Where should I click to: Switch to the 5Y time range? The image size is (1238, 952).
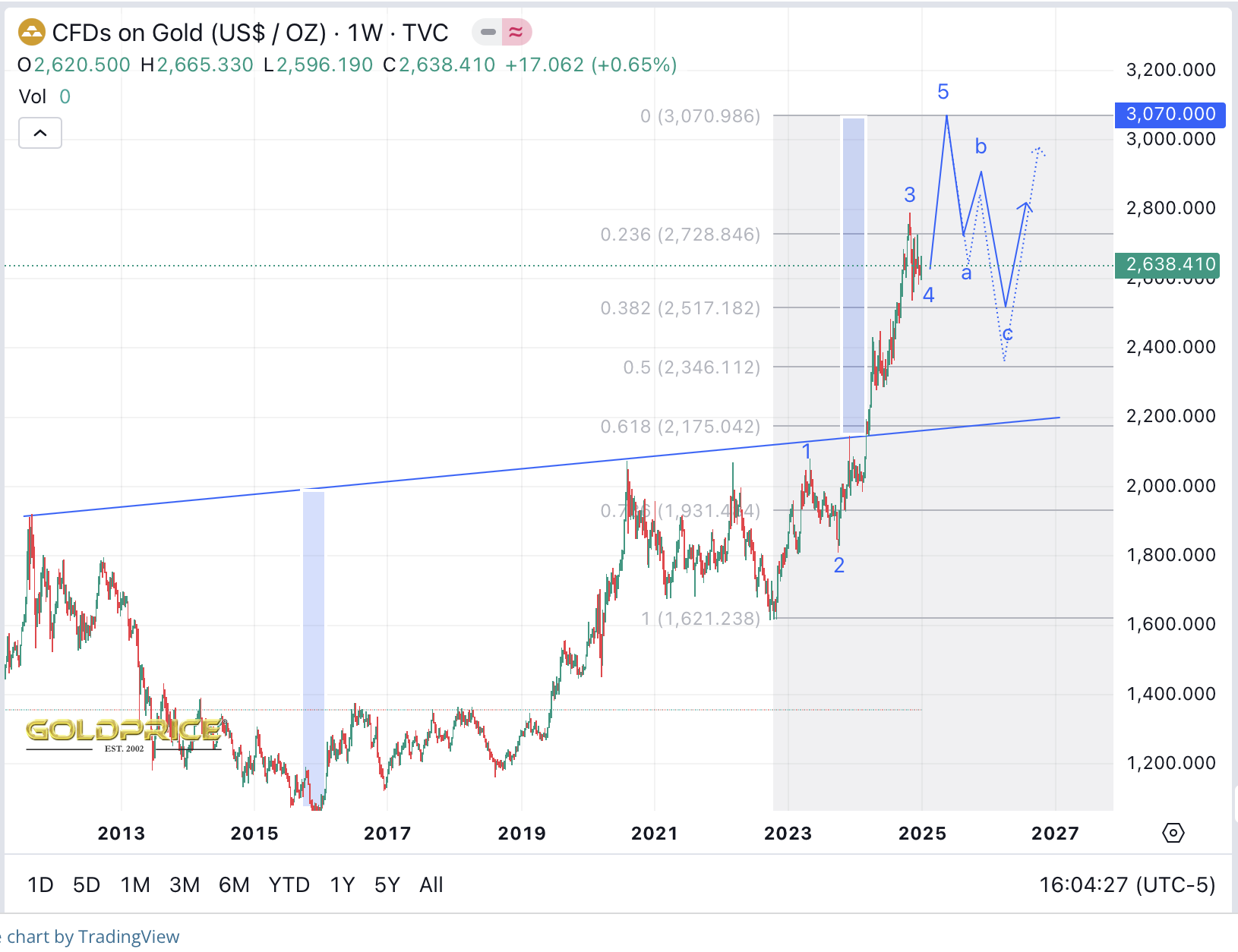(387, 884)
